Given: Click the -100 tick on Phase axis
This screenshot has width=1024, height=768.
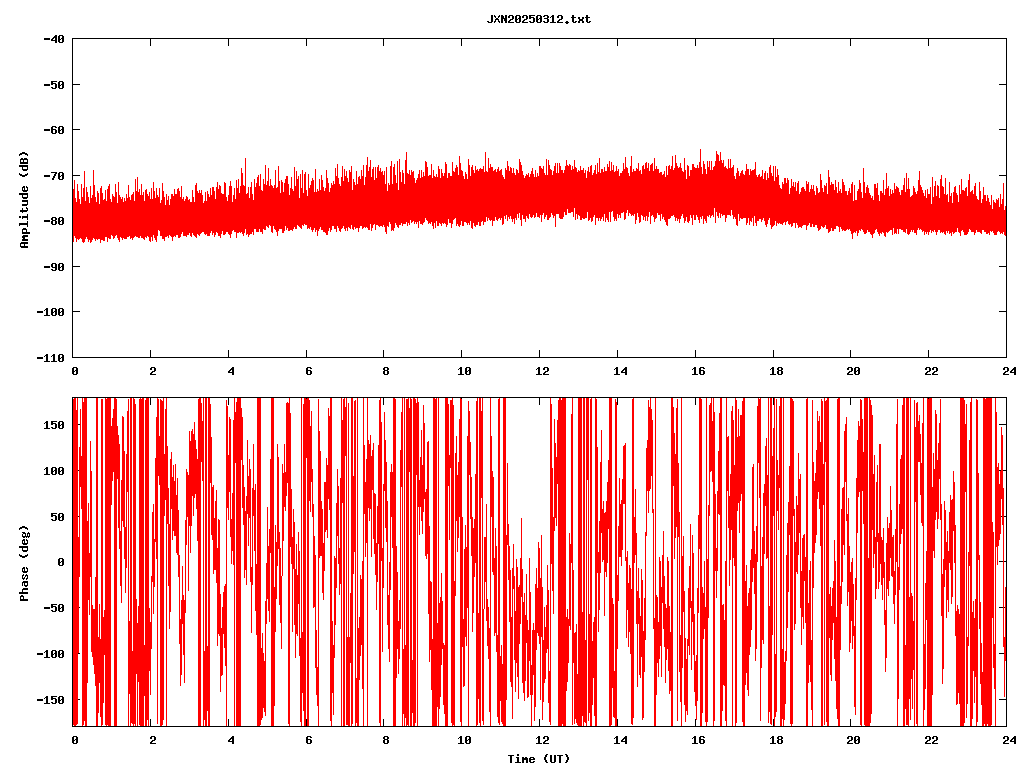Looking at the screenshot, I should (x=50, y=654).
